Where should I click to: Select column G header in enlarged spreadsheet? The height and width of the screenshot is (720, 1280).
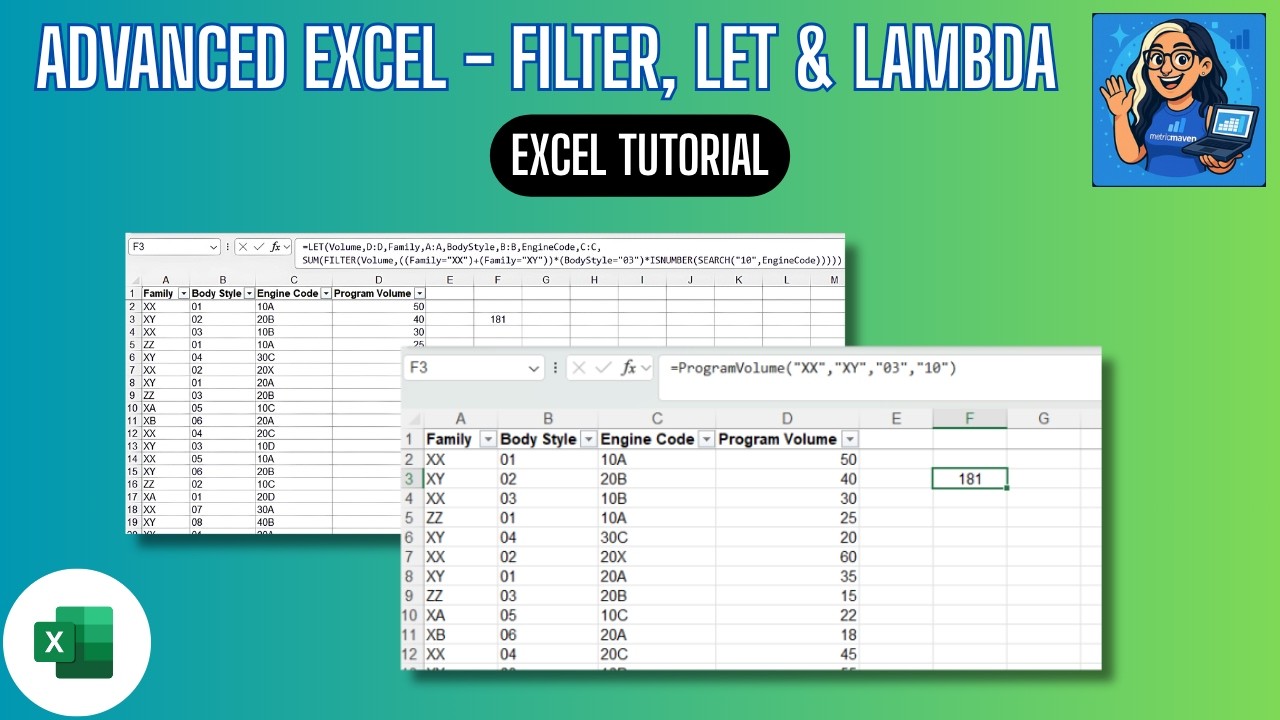coord(1043,418)
